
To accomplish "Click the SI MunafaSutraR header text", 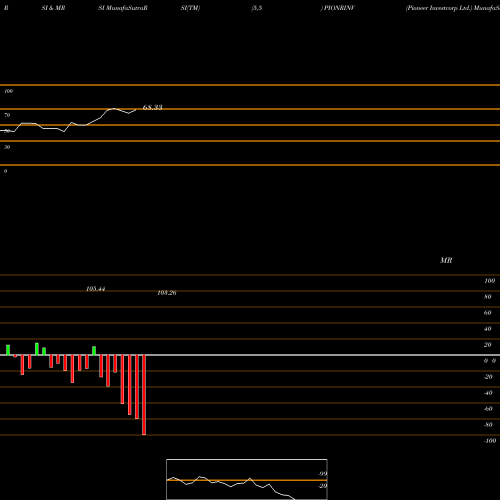I will [x=123, y=8].
